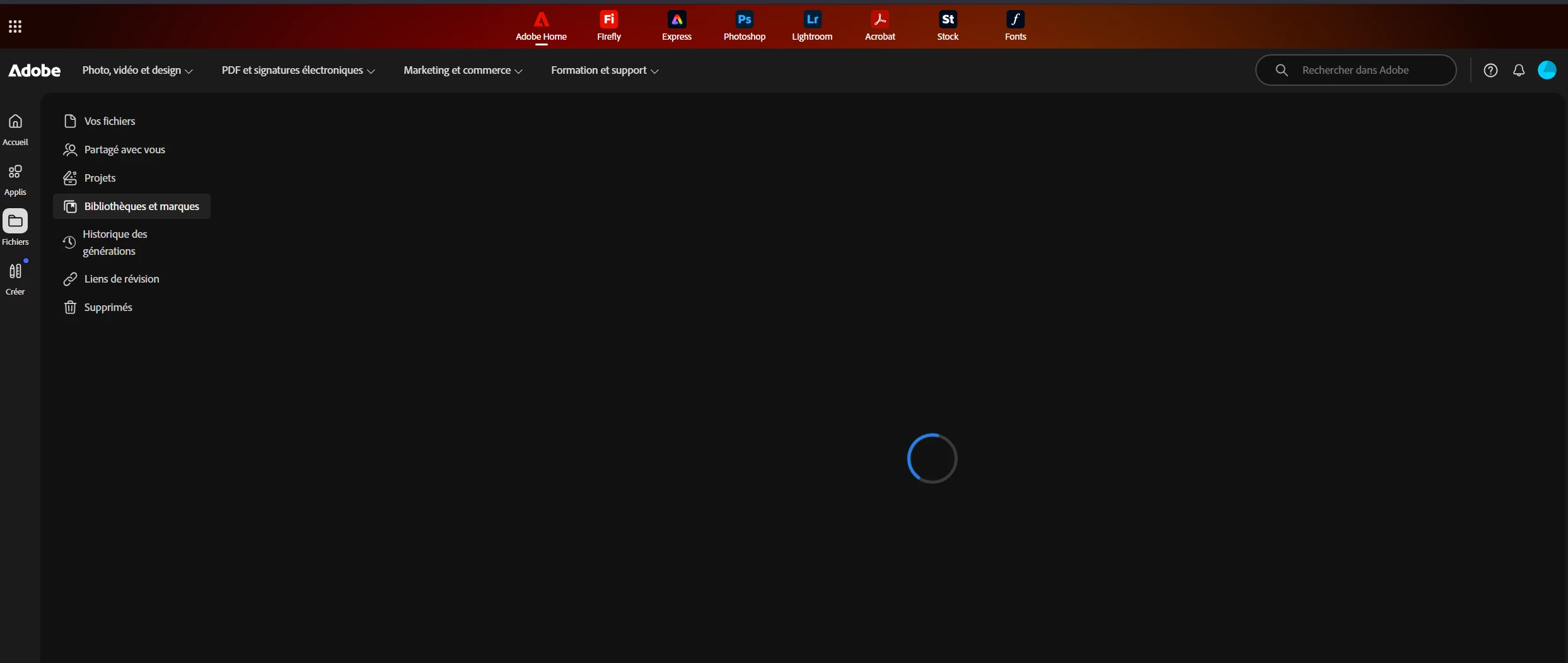Click the Rechercher dans Adobe search field

(x=1356, y=70)
